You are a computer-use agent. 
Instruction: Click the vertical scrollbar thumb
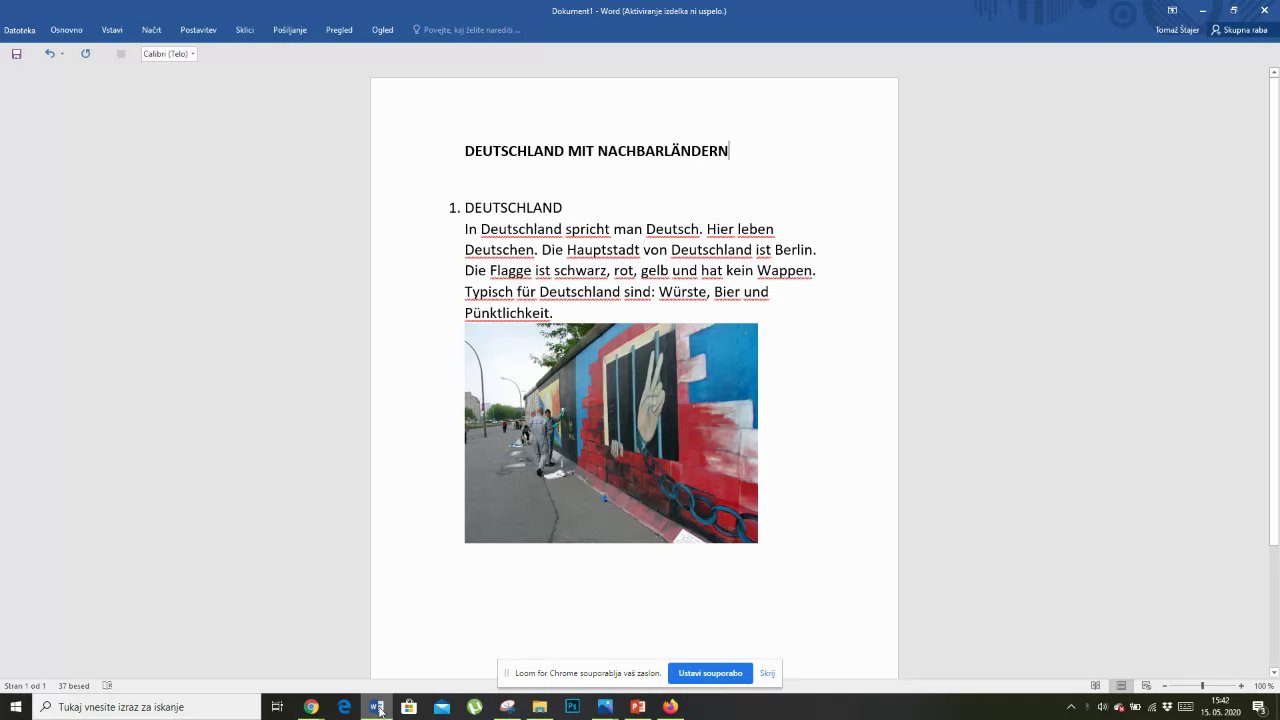coord(1274,313)
